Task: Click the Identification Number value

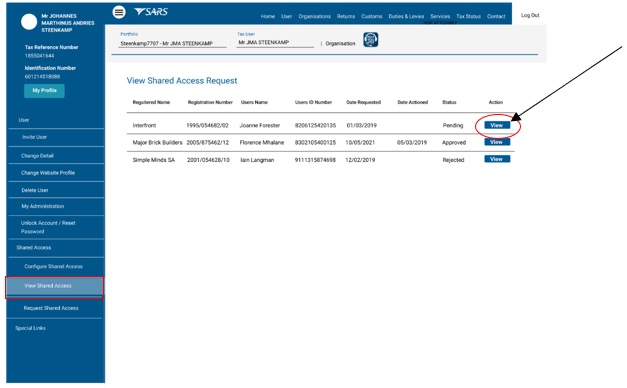Action: point(42,77)
